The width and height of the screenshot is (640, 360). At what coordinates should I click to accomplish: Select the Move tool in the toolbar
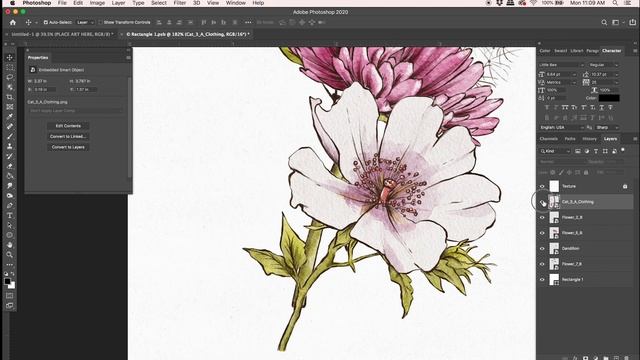click(x=9, y=58)
